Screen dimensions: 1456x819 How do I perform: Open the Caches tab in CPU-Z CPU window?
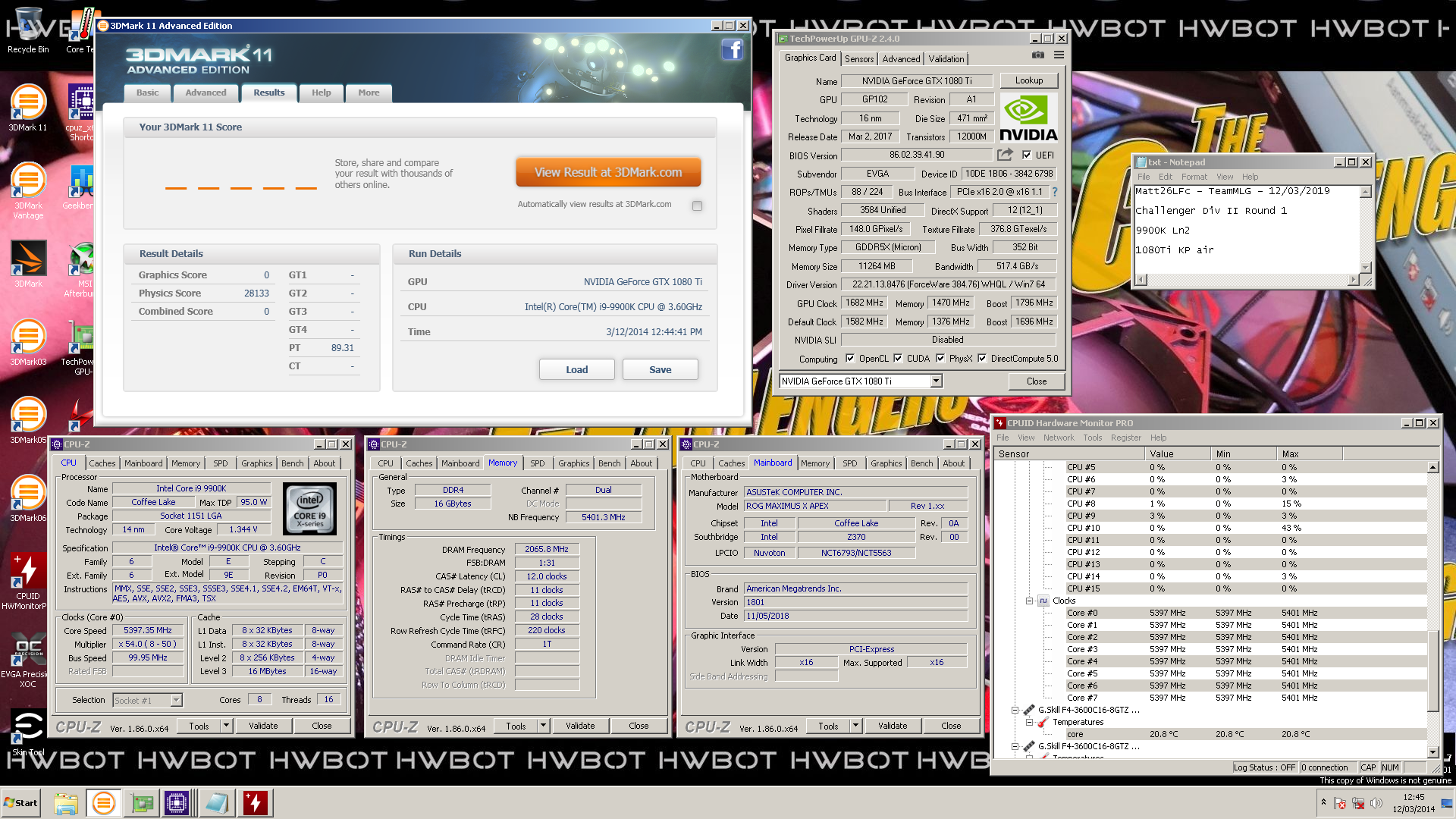tap(102, 463)
